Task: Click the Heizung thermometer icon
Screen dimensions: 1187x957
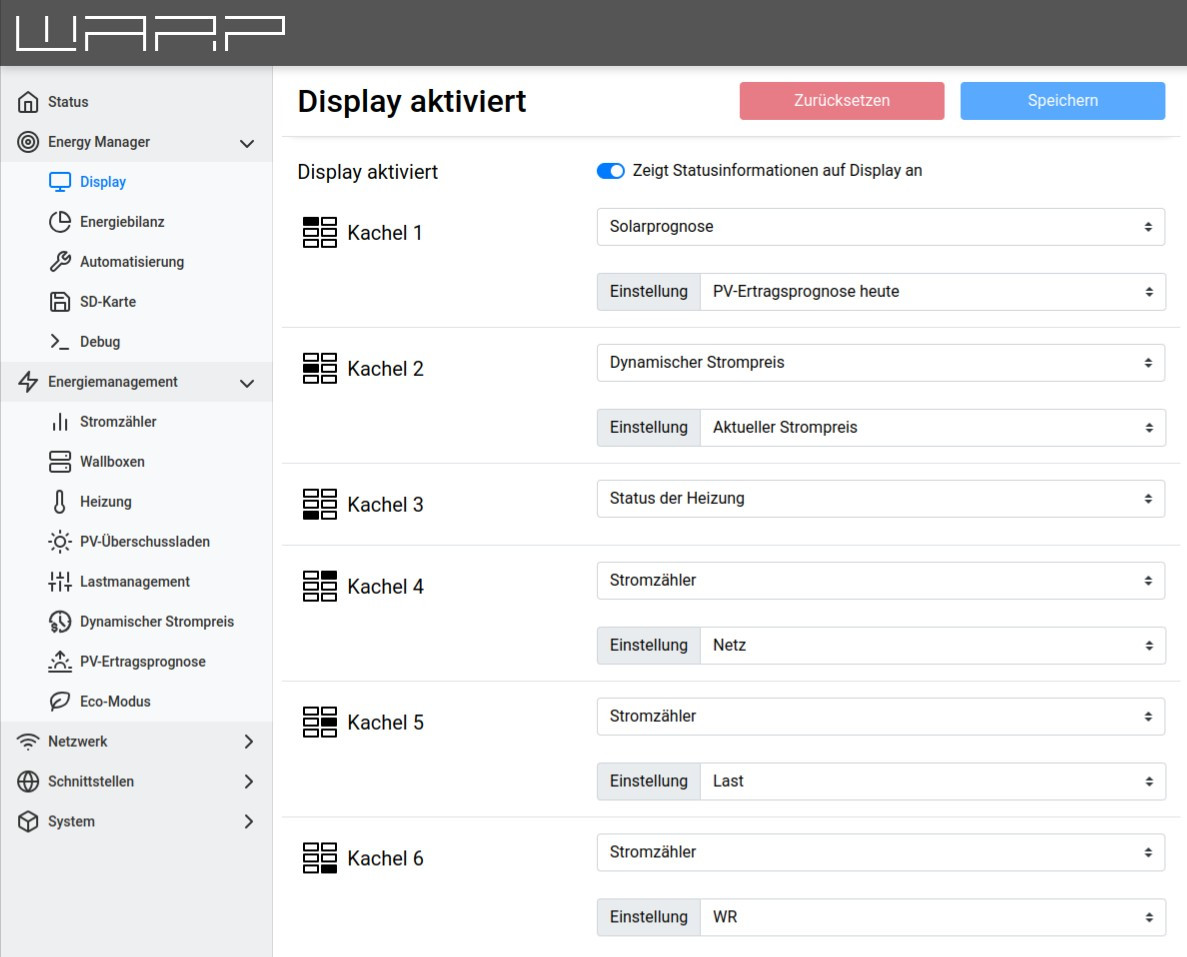Action: [x=60, y=502]
